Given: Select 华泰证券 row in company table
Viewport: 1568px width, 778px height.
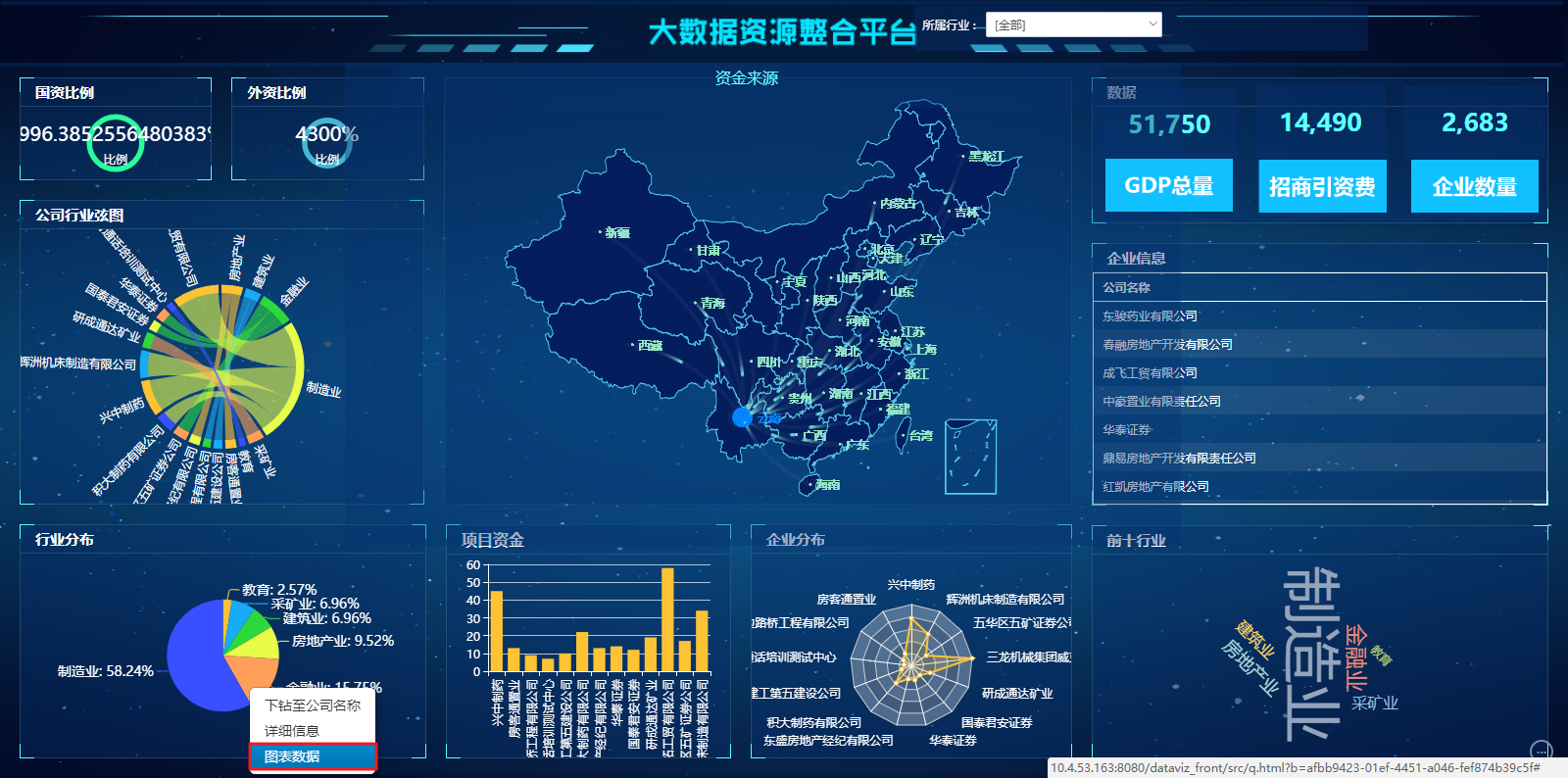Looking at the screenshot, I should [1319, 429].
